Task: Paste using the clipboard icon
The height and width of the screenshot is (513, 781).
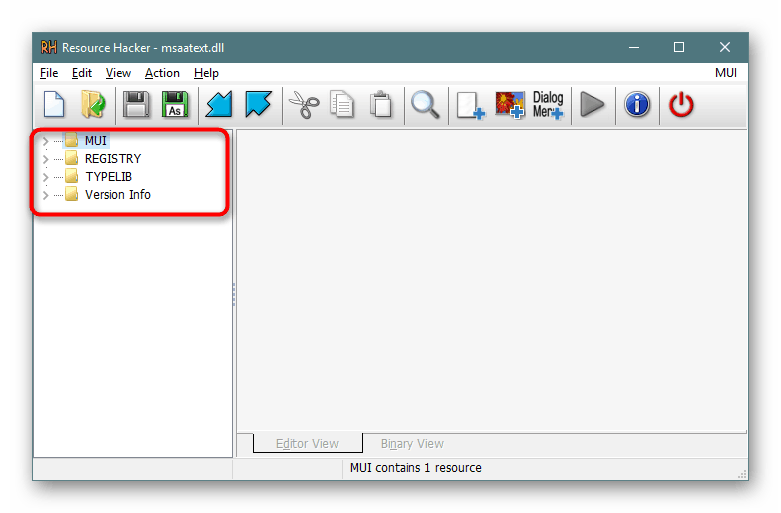Action: click(381, 105)
